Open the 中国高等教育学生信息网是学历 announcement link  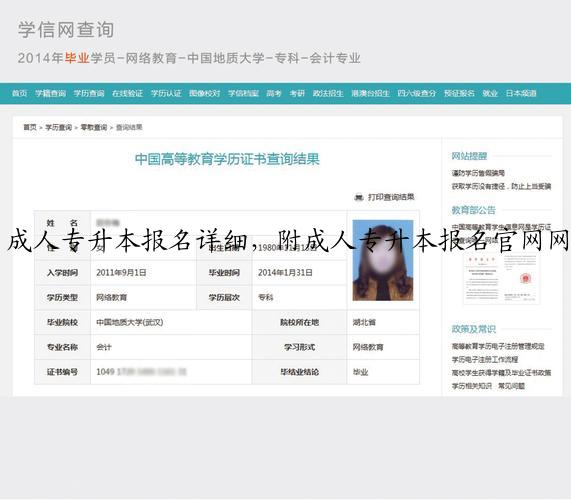pos(501,227)
